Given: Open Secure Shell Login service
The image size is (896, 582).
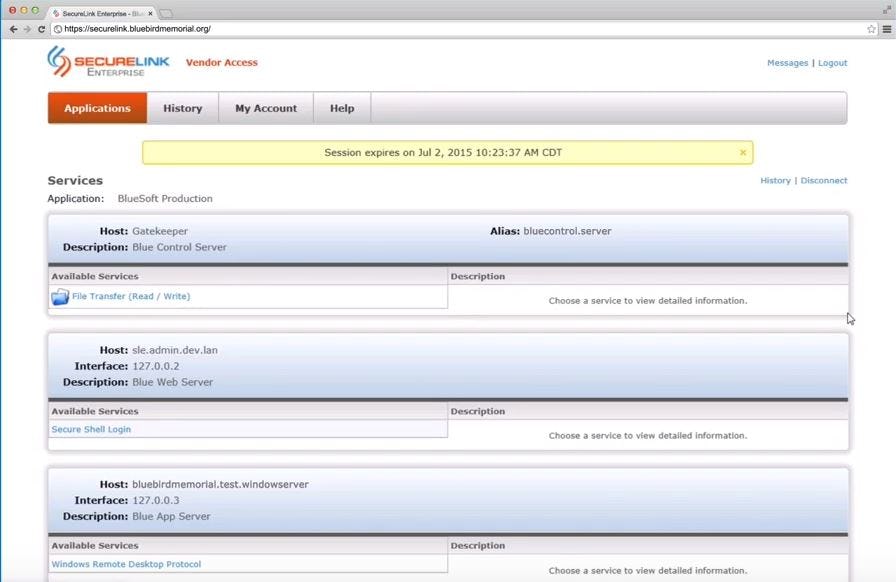Looking at the screenshot, I should pos(91,428).
